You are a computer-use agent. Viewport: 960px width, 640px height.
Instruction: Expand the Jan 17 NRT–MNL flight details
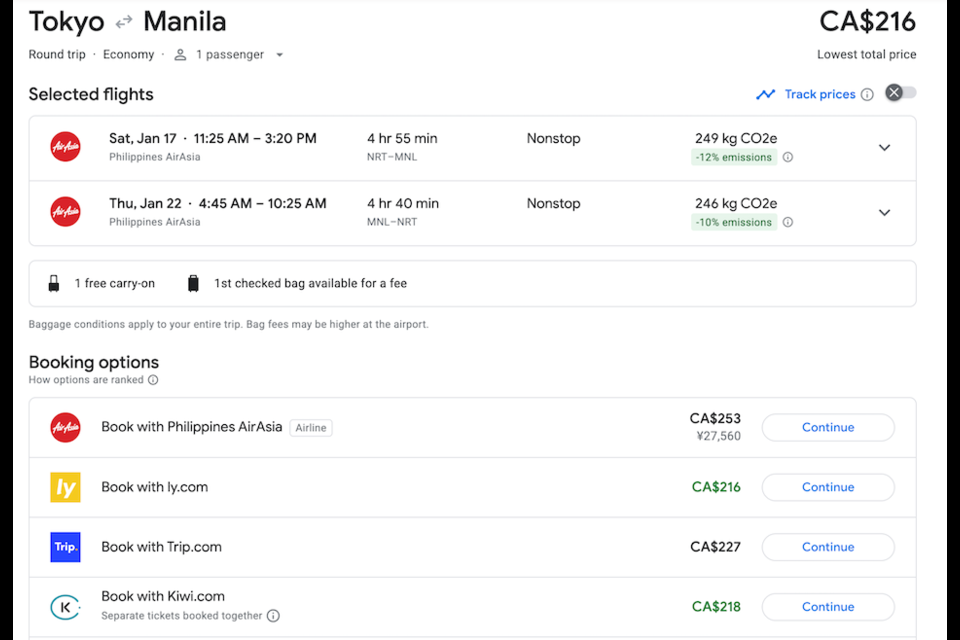pyautogui.click(x=884, y=148)
